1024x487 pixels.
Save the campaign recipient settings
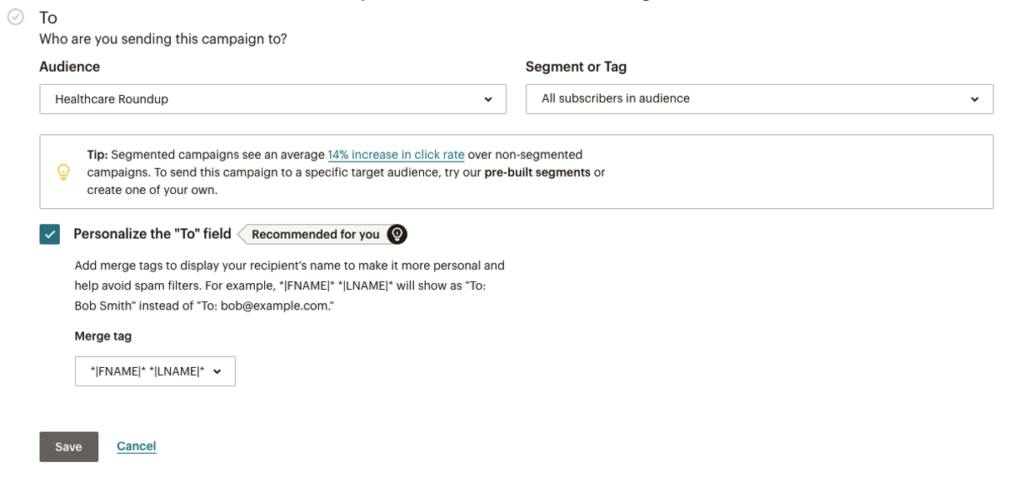[x=68, y=447]
